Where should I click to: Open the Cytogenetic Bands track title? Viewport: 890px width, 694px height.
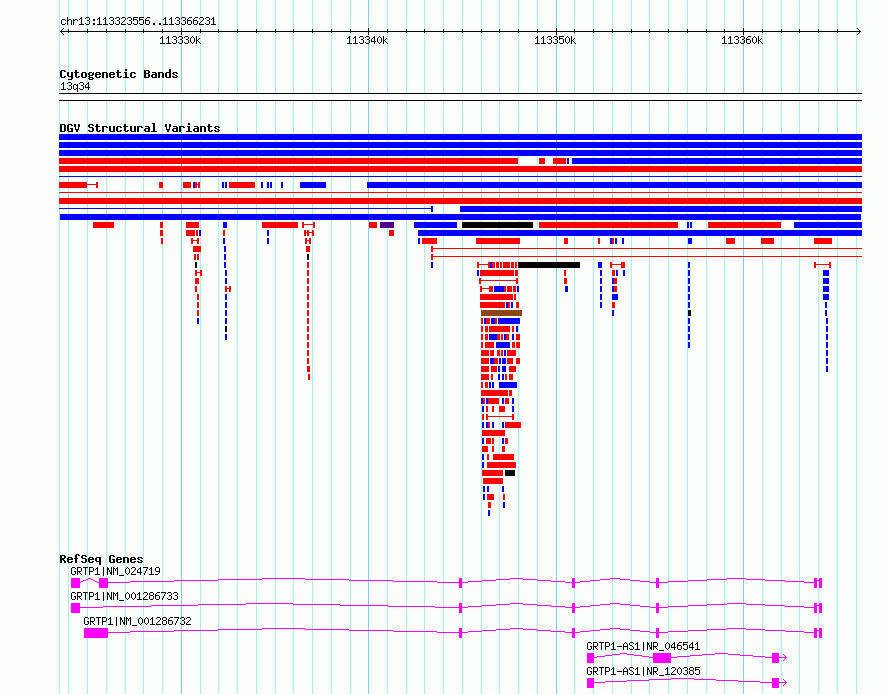(119, 74)
